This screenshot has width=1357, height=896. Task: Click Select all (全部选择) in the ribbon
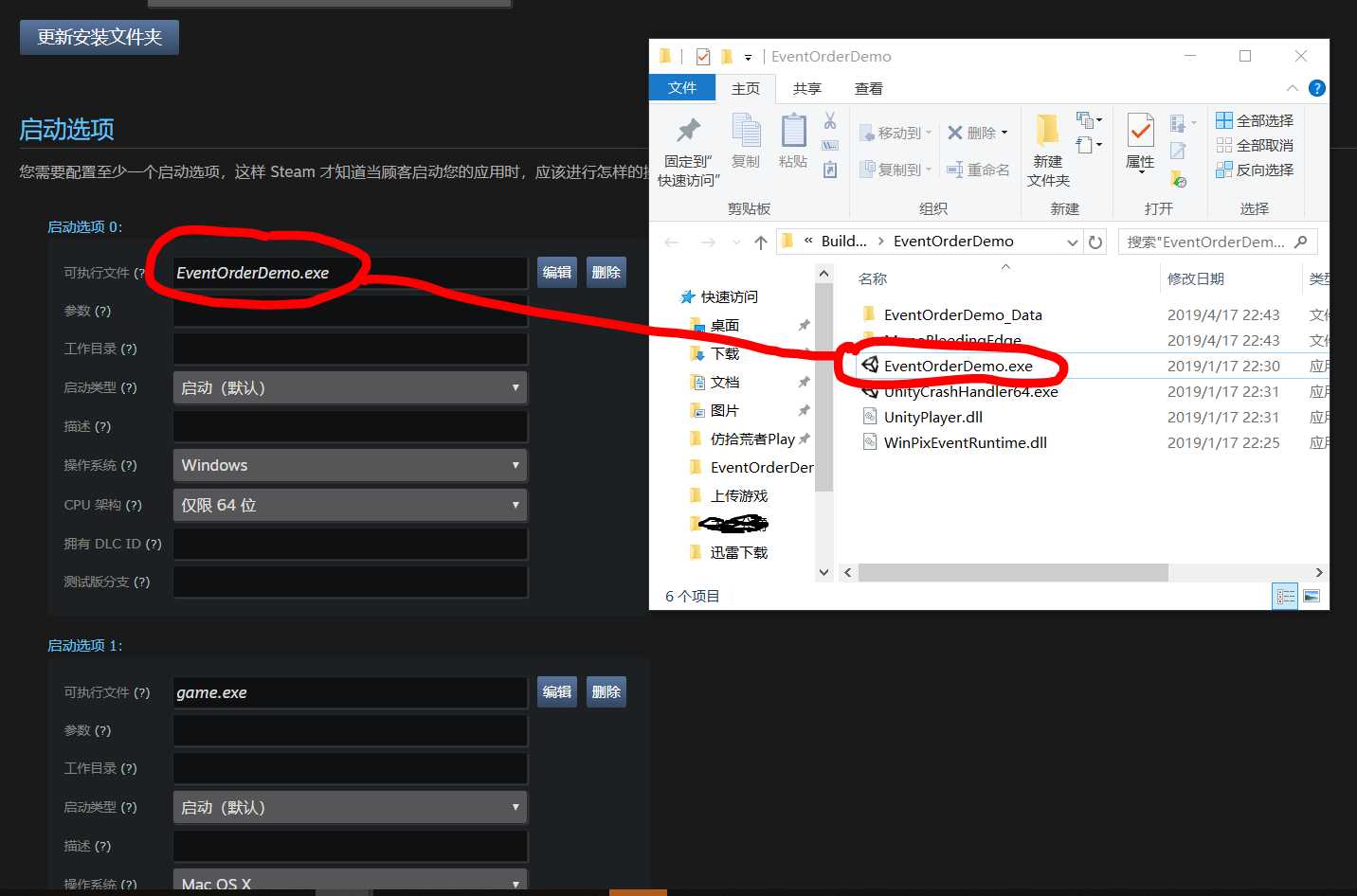[1255, 120]
